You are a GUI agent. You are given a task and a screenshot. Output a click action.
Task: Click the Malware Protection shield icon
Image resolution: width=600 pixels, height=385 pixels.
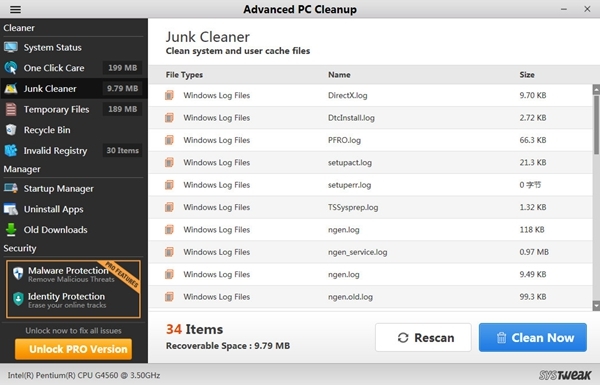(x=18, y=273)
